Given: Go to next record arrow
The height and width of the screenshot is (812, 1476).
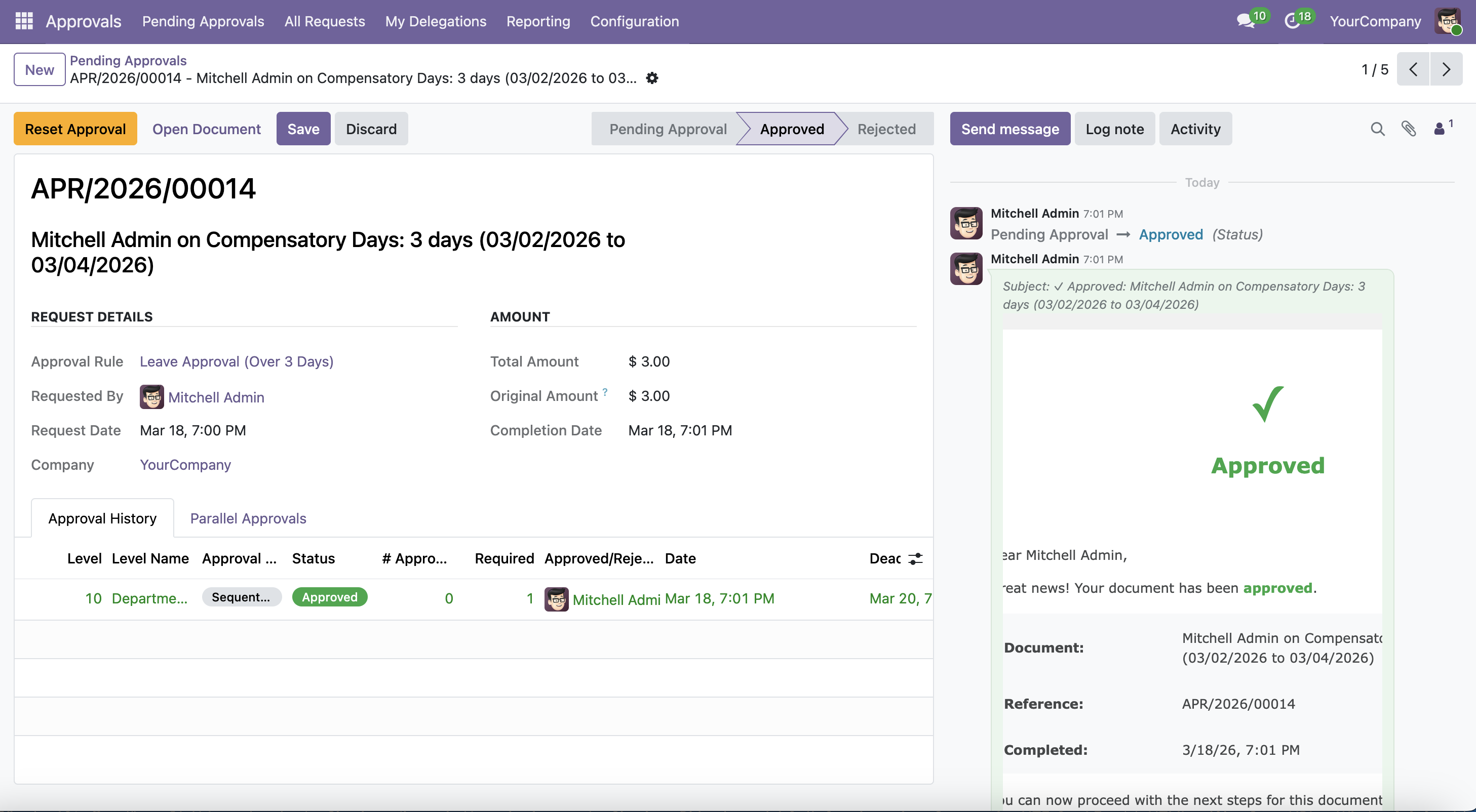Looking at the screenshot, I should [1446, 69].
